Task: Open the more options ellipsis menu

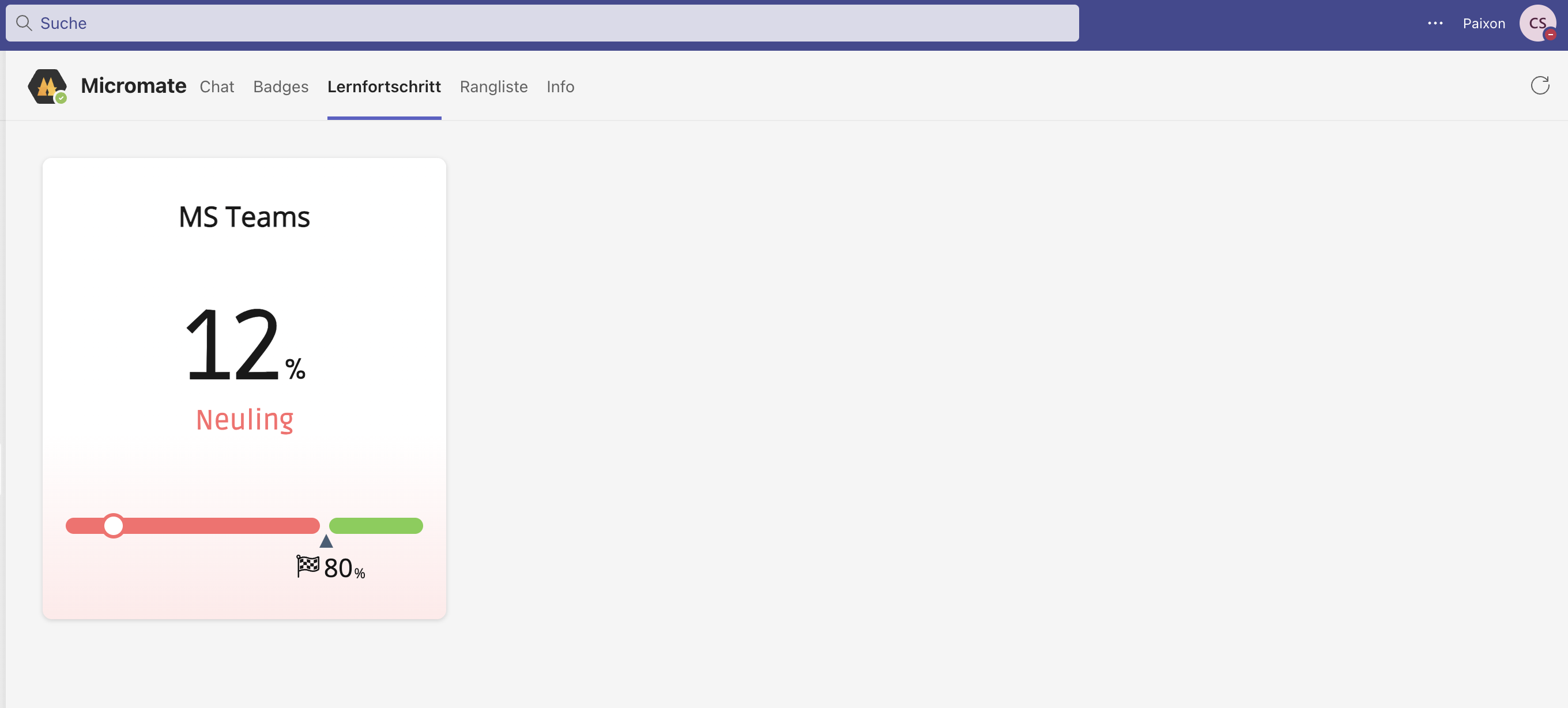Action: click(1435, 23)
